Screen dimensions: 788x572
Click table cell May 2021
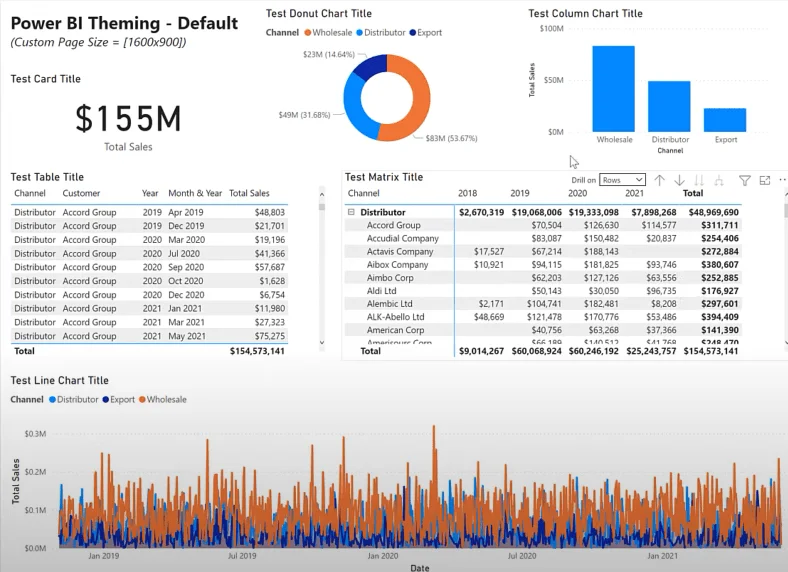187,336
